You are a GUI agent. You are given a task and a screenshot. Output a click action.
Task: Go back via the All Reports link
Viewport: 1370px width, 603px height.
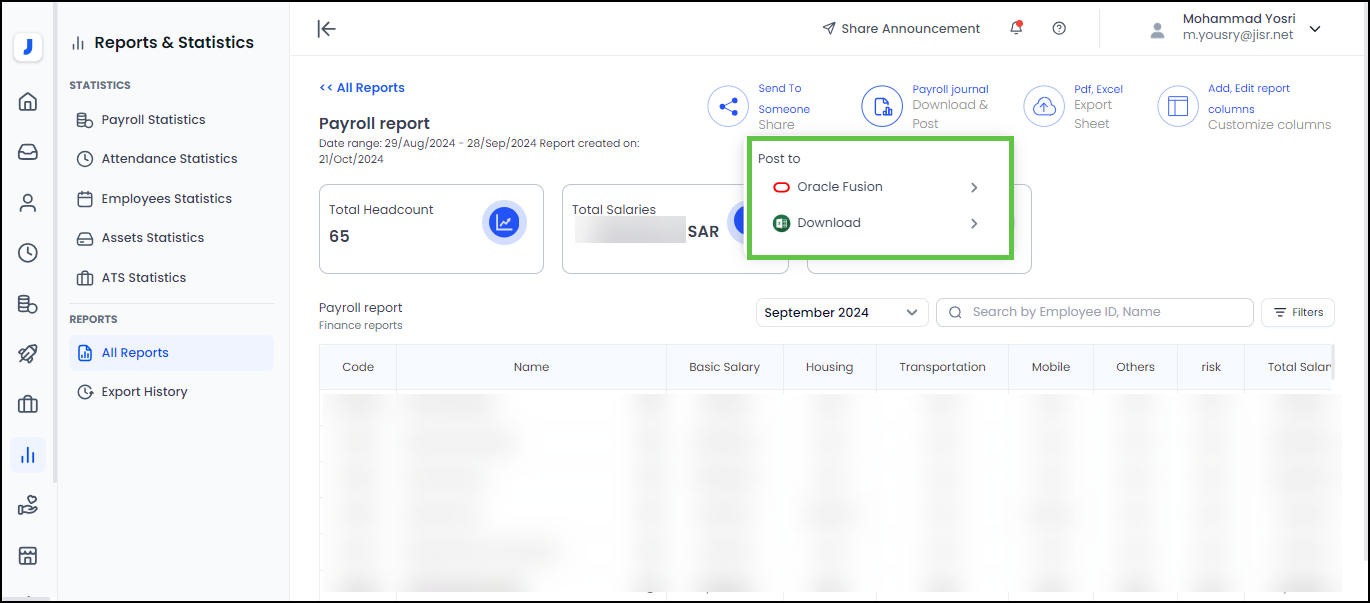click(x=362, y=88)
